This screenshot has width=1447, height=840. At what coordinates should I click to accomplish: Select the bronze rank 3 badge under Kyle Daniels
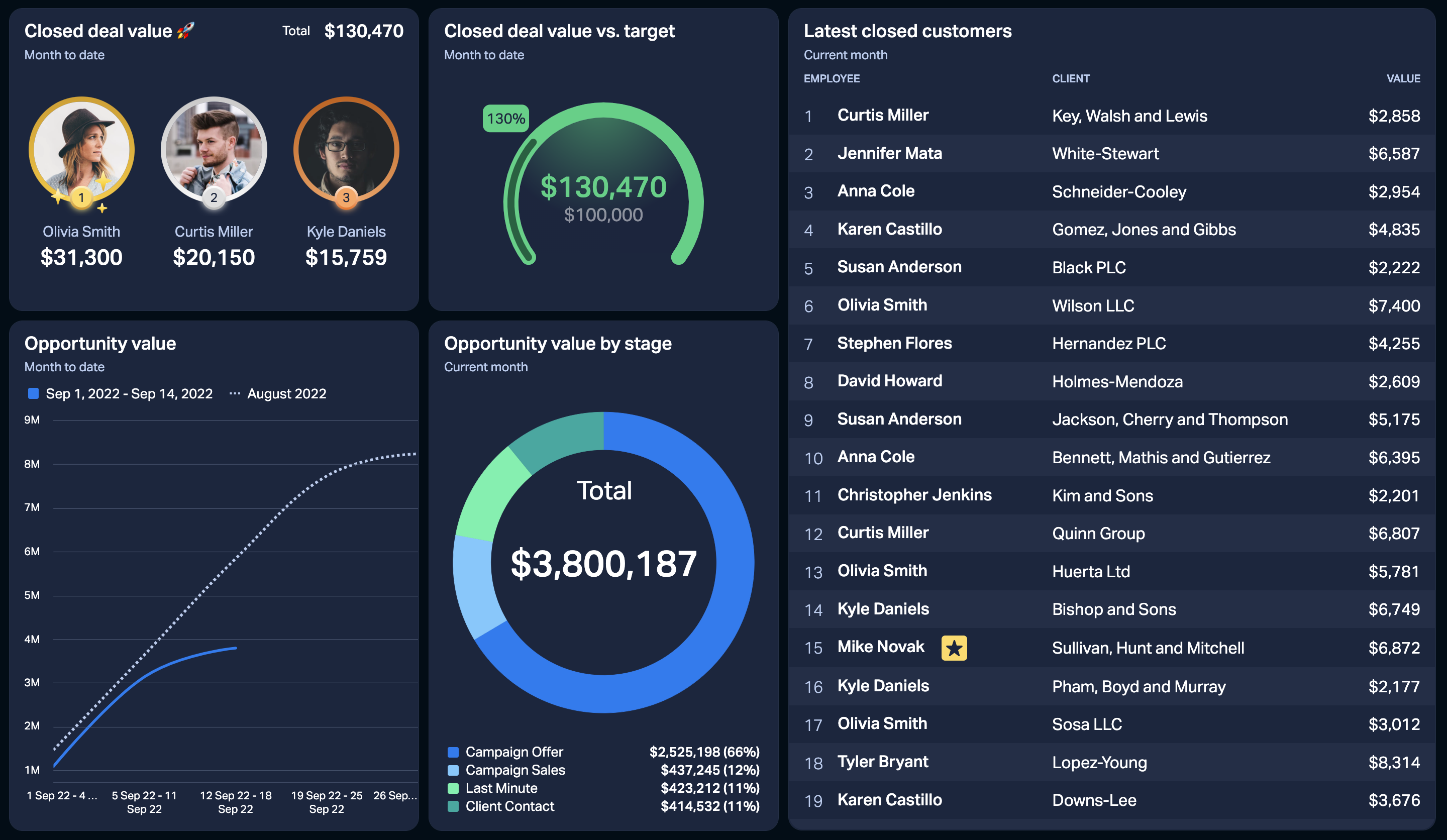(x=346, y=198)
